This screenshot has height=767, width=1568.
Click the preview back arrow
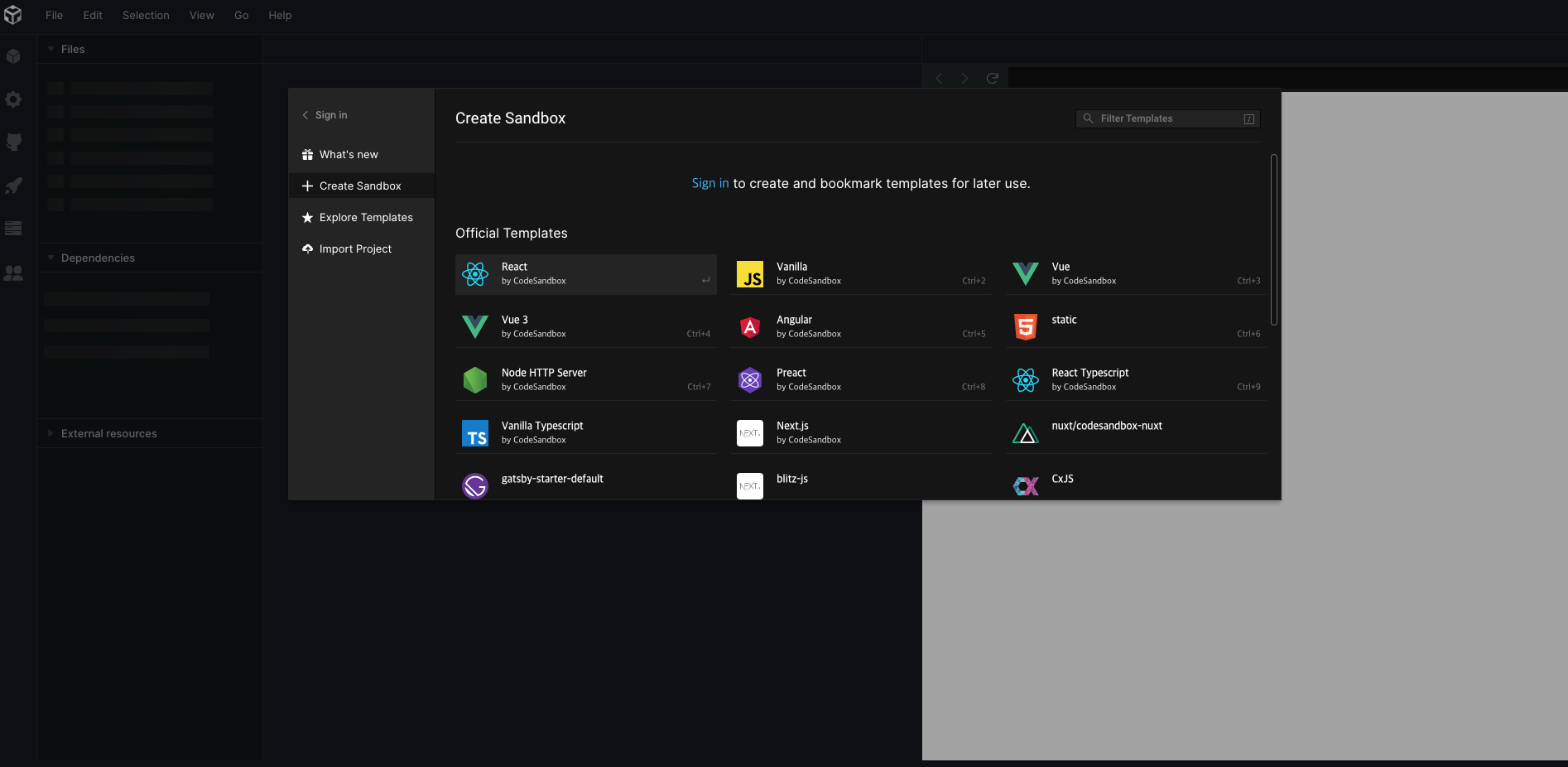(939, 78)
